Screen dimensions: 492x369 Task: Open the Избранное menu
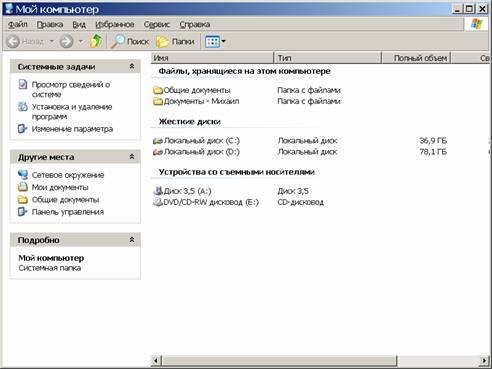click(115, 25)
